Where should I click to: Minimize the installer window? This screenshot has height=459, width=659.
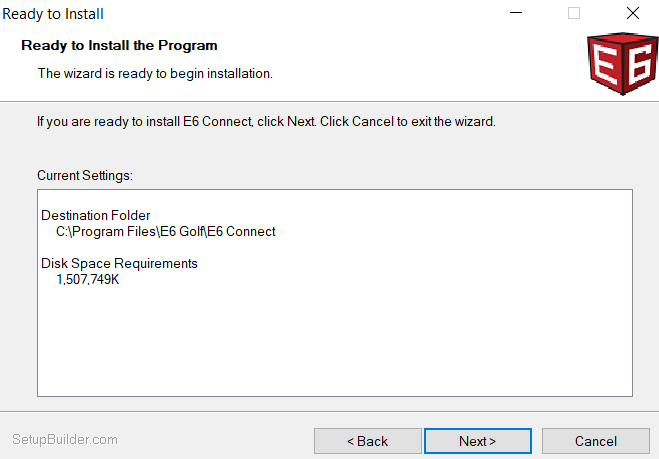click(x=515, y=14)
